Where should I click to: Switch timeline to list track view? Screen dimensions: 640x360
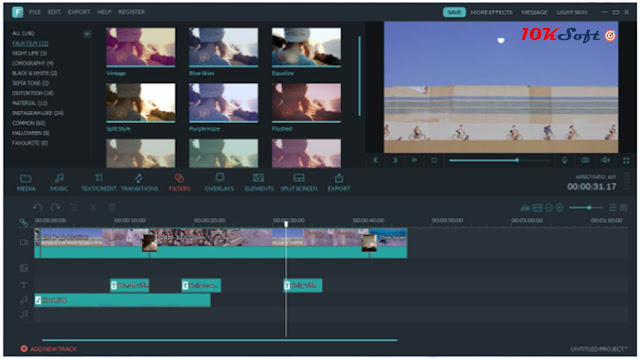click(x=613, y=208)
